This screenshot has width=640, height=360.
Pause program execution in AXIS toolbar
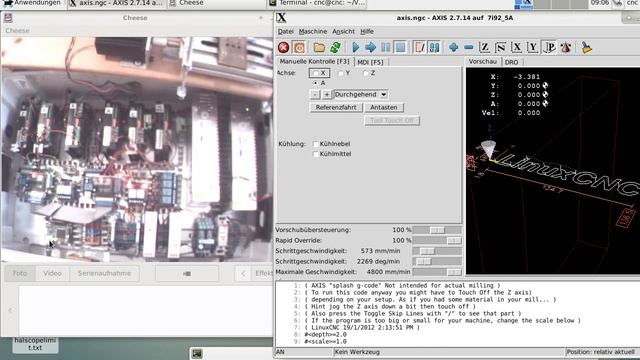pos(385,47)
